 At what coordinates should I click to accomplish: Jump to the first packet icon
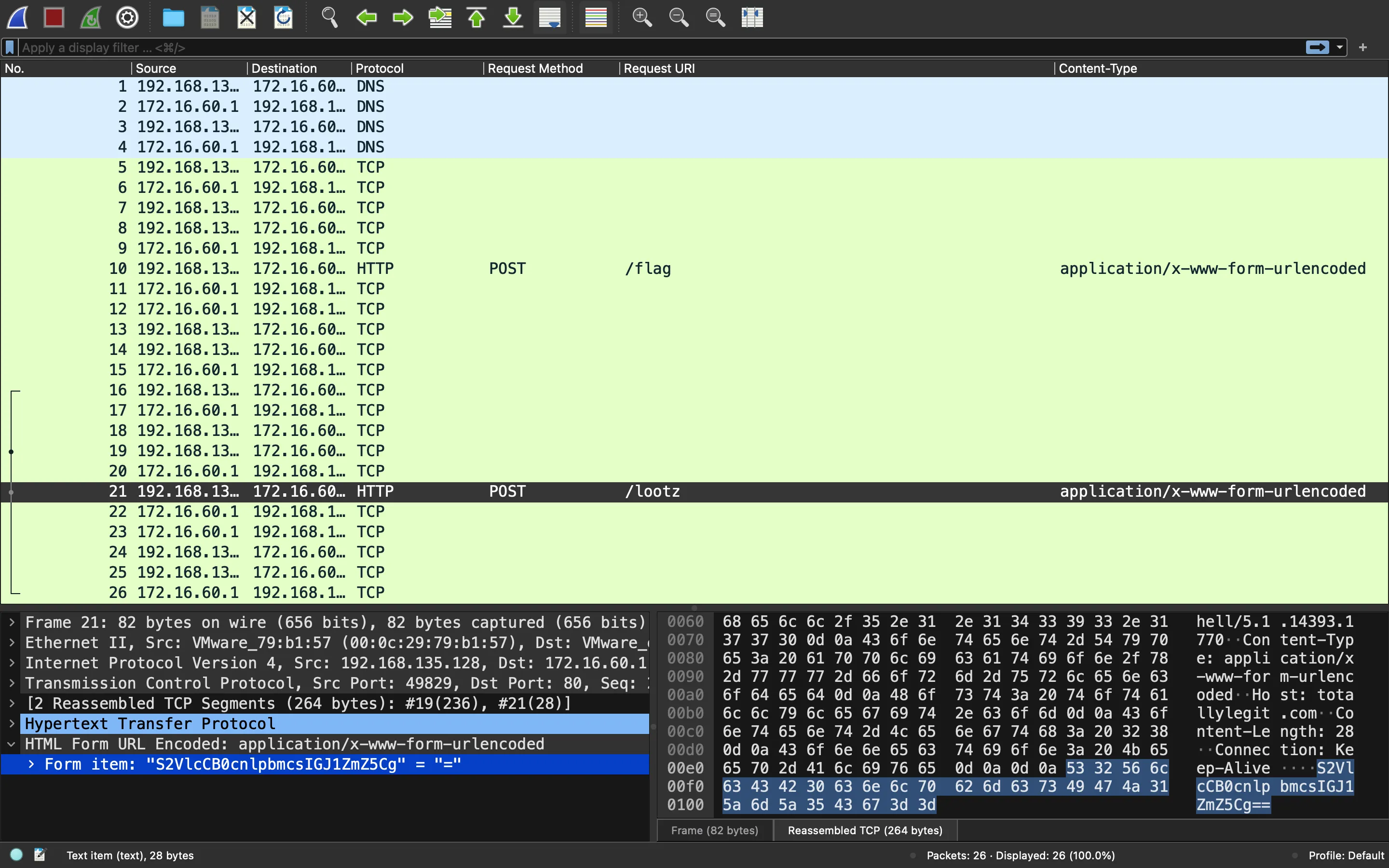(477, 17)
